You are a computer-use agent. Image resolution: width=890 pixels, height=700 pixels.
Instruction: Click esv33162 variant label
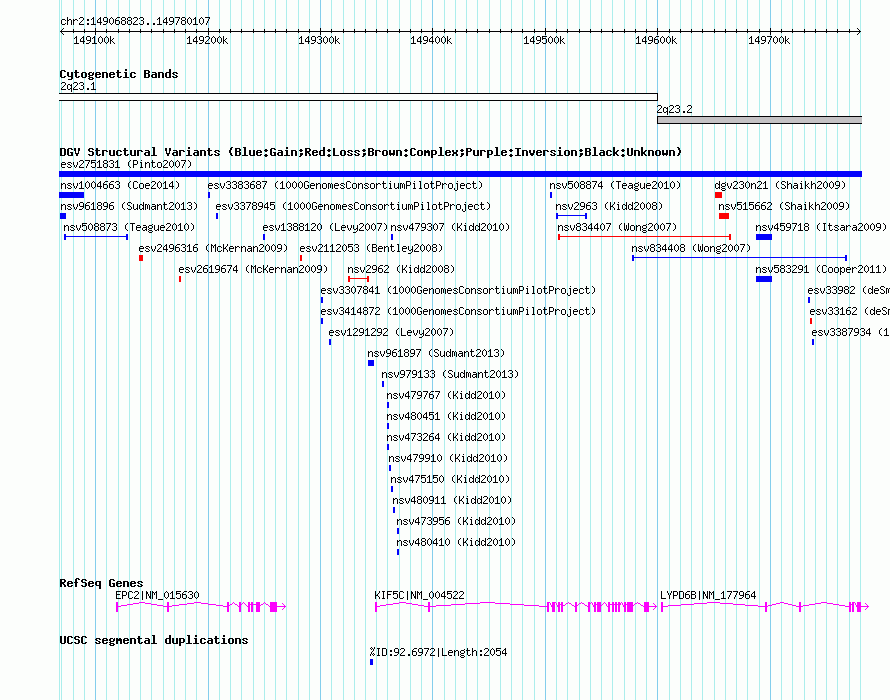(850, 311)
